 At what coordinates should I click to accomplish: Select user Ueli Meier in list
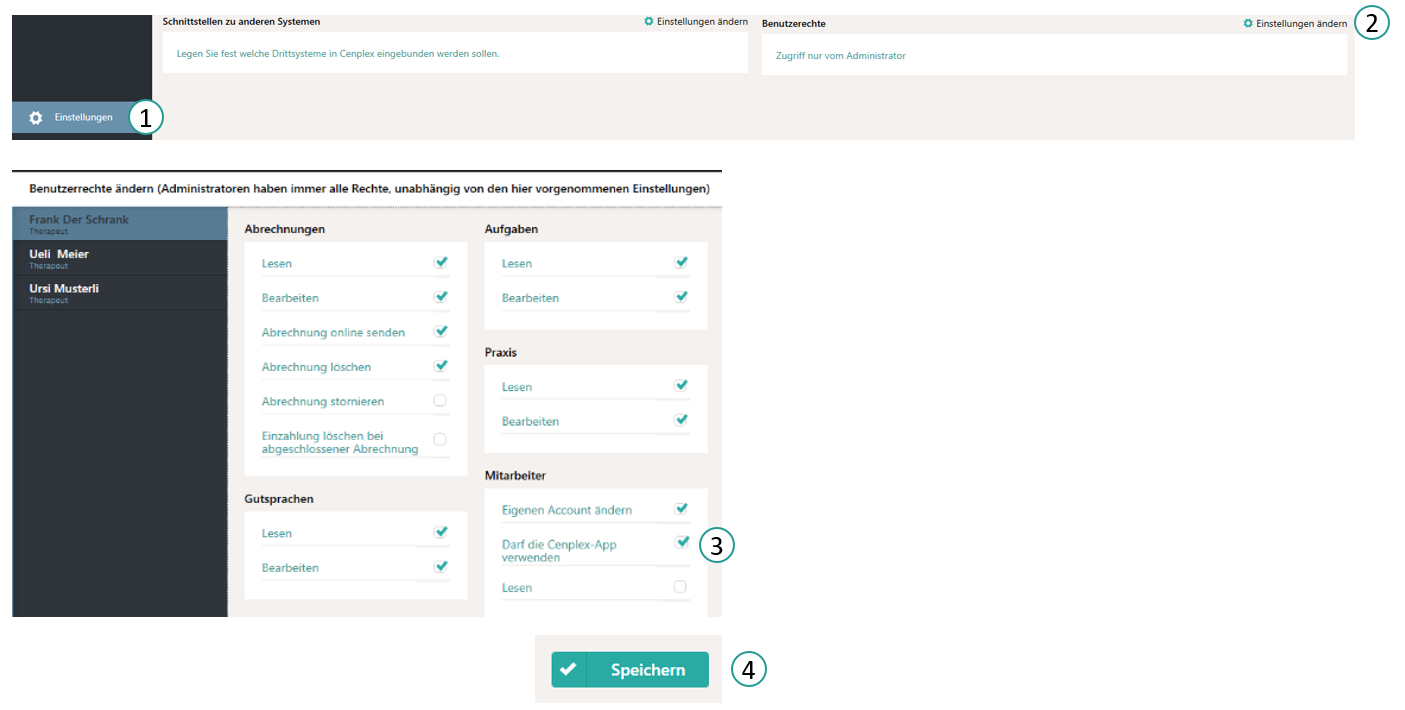pyautogui.click(x=59, y=258)
